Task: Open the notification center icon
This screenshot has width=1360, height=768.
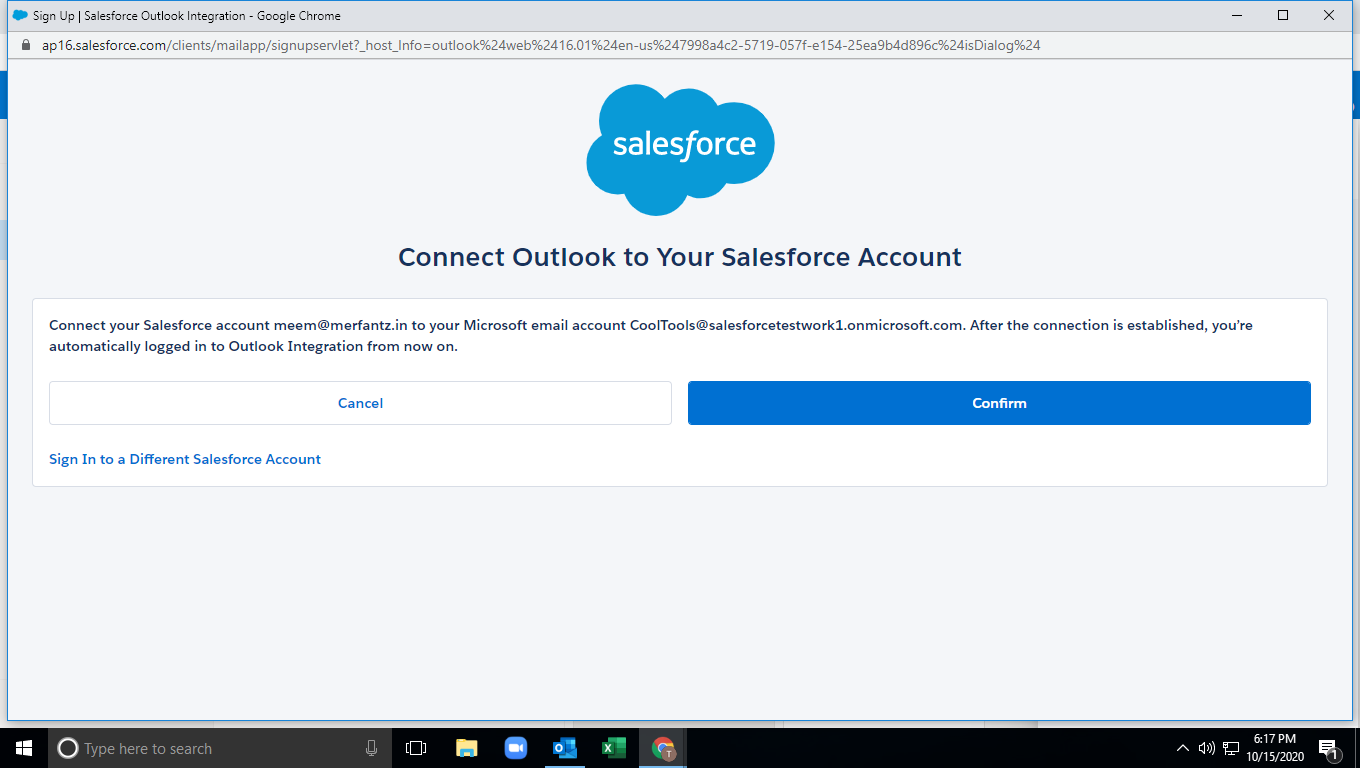Action: click(1330, 748)
